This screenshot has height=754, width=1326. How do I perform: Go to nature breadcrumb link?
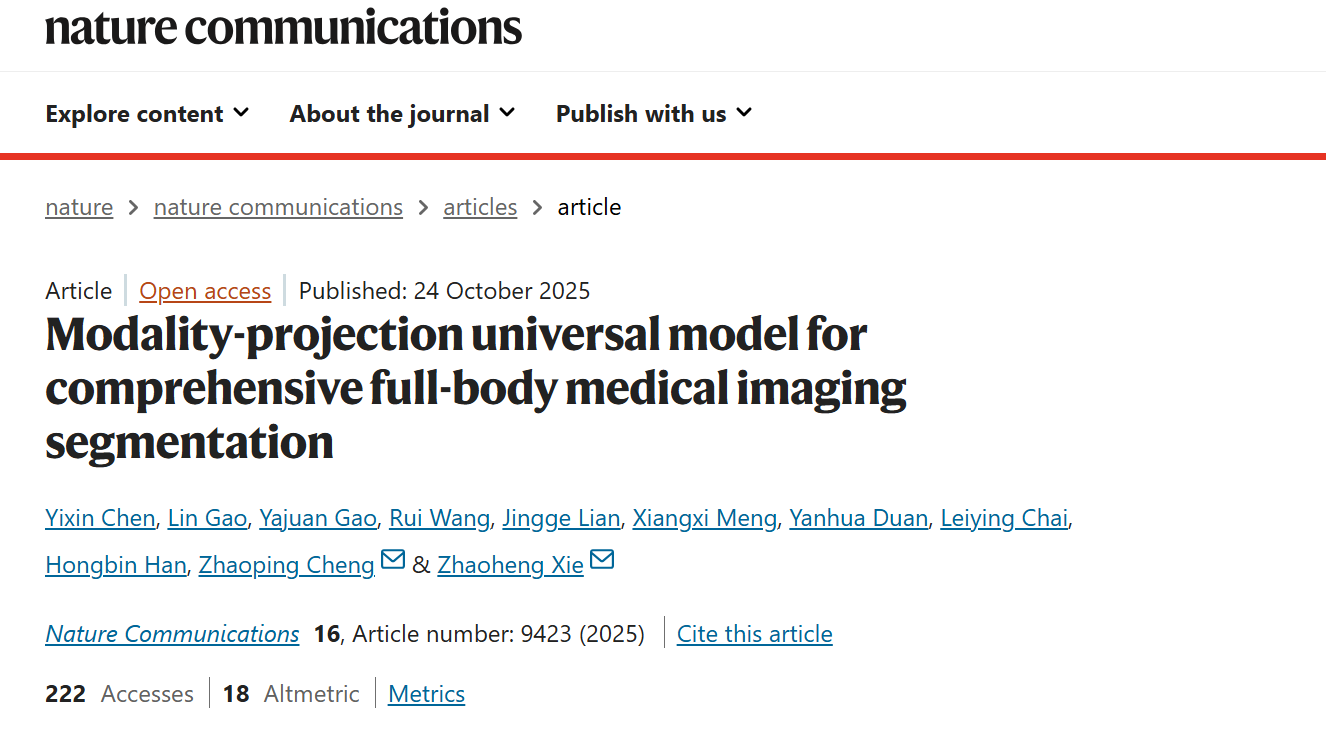click(79, 207)
